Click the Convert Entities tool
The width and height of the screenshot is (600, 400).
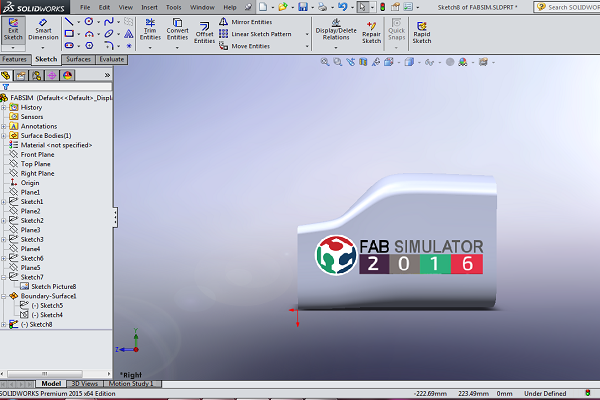(x=177, y=29)
